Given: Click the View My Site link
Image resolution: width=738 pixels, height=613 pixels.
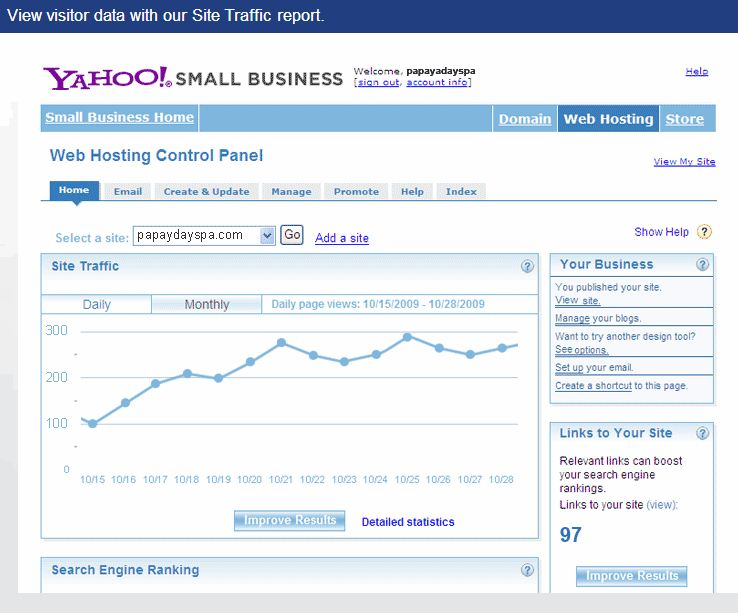Looking at the screenshot, I should click(684, 161).
